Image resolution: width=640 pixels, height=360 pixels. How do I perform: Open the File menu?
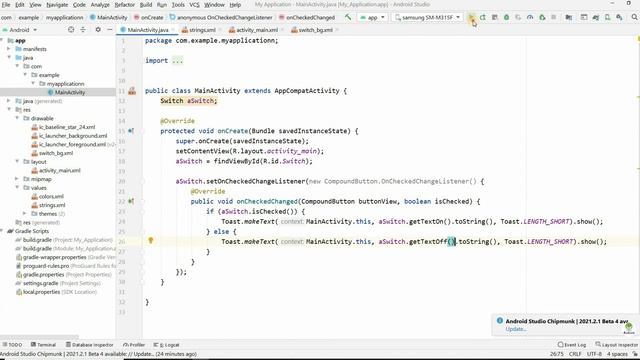[6, 5]
